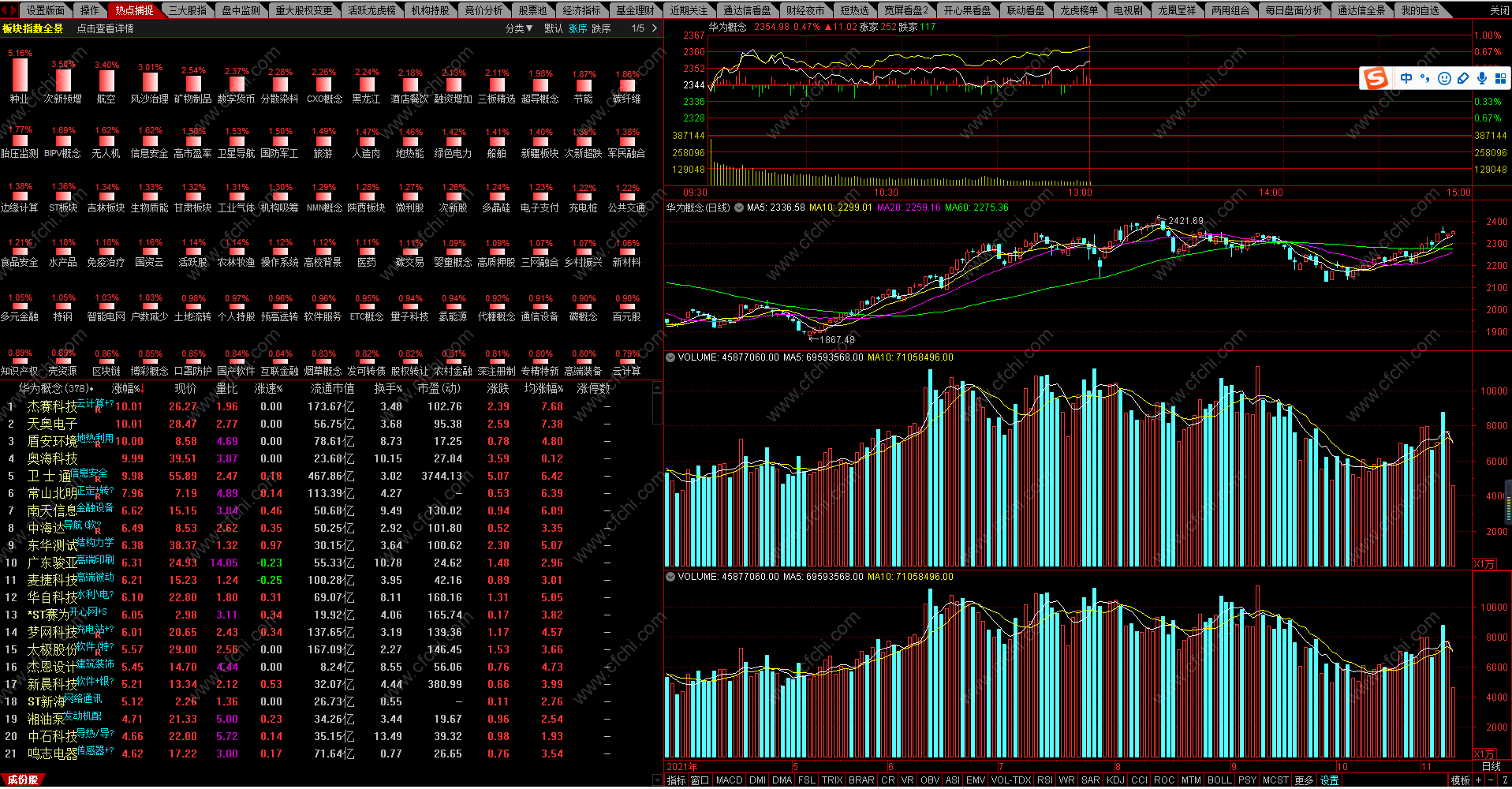Open the 每日盘面分析 tab
Screen dimensions: 1512x789
click(x=1294, y=10)
